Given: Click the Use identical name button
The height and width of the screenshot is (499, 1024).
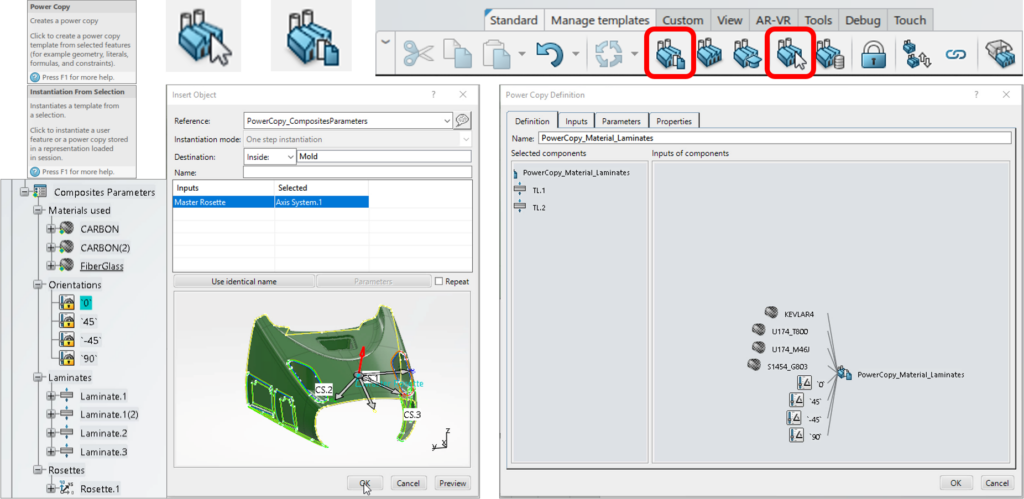Looking at the screenshot, I should [x=244, y=282].
